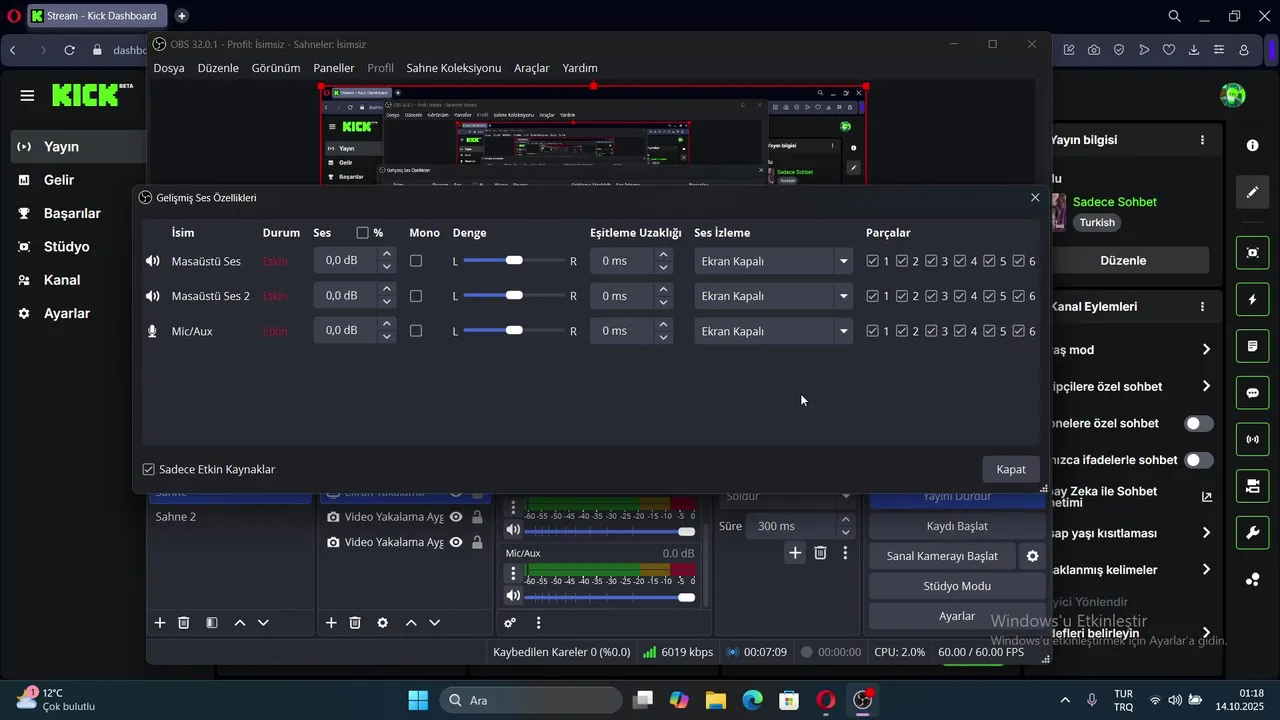Open the three-dot options for Mic/Aux in mixer
This screenshot has width=1280, height=720.
pos(513,573)
